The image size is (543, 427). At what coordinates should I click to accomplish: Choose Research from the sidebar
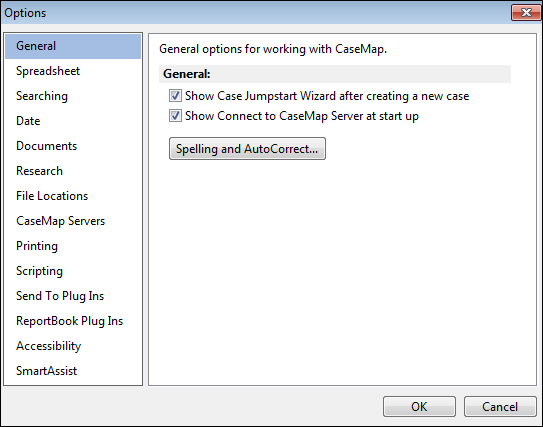(x=39, y=171)
